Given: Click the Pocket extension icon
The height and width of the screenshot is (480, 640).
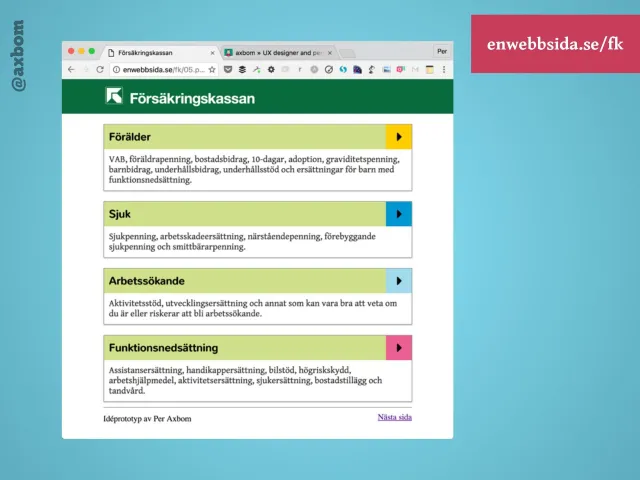Looking at the screenshot, I should click(228, 69).
